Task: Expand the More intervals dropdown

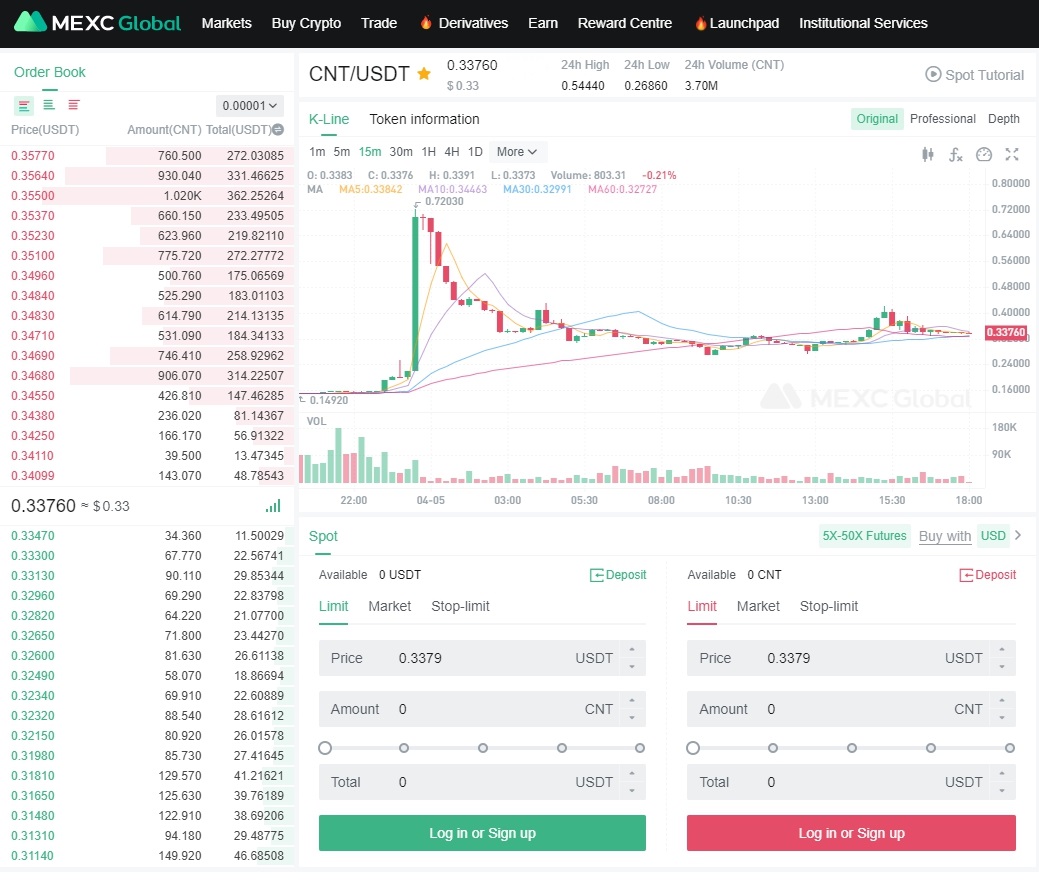Action: [x=517, y=152]
